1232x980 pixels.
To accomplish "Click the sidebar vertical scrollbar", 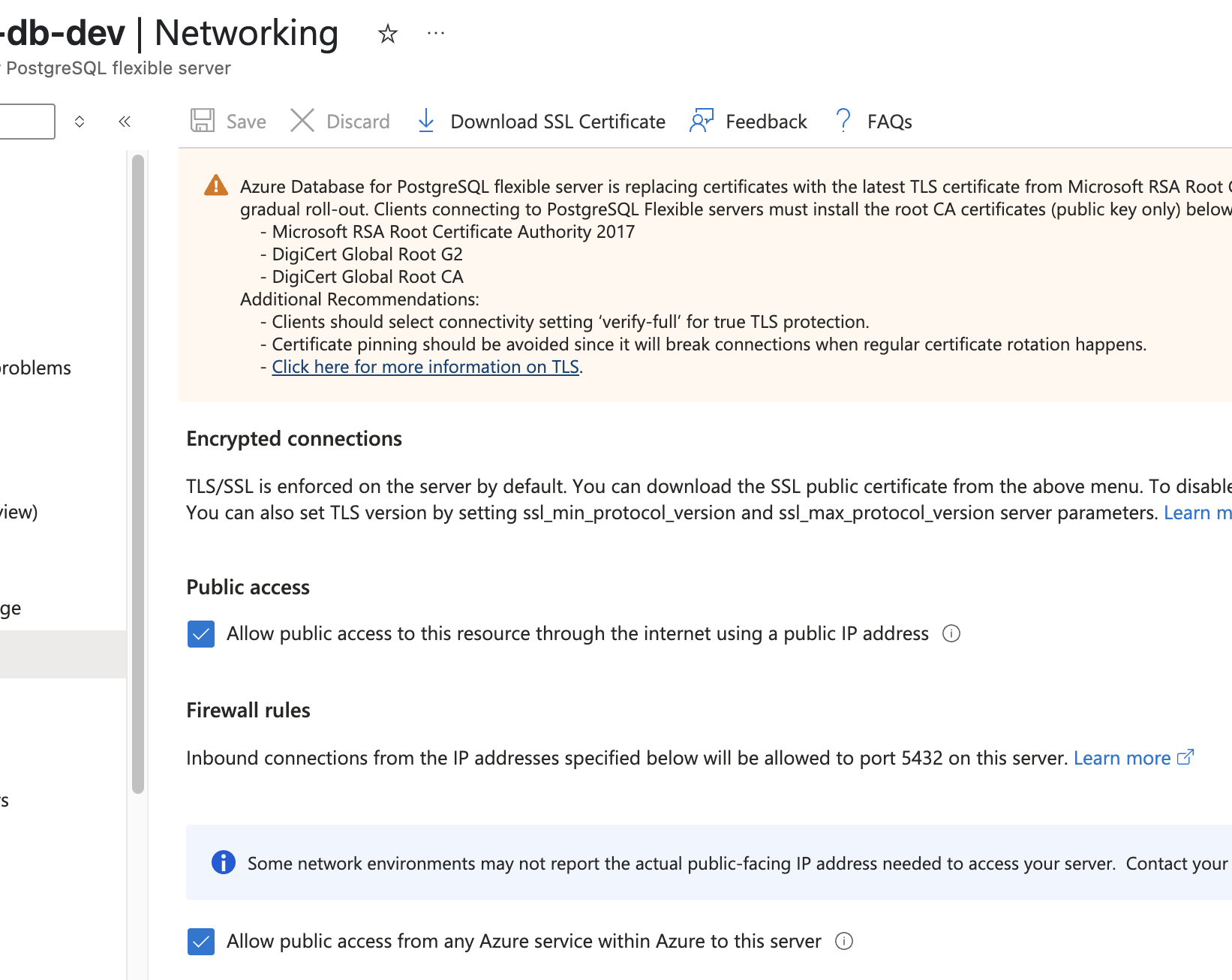I will pyautogui.click(x=138, y=473).
